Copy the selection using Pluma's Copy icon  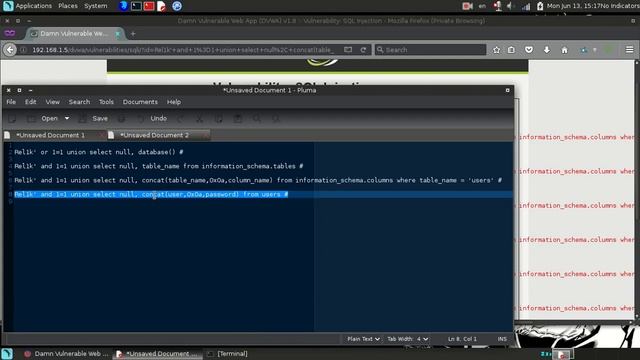[218, 118]
